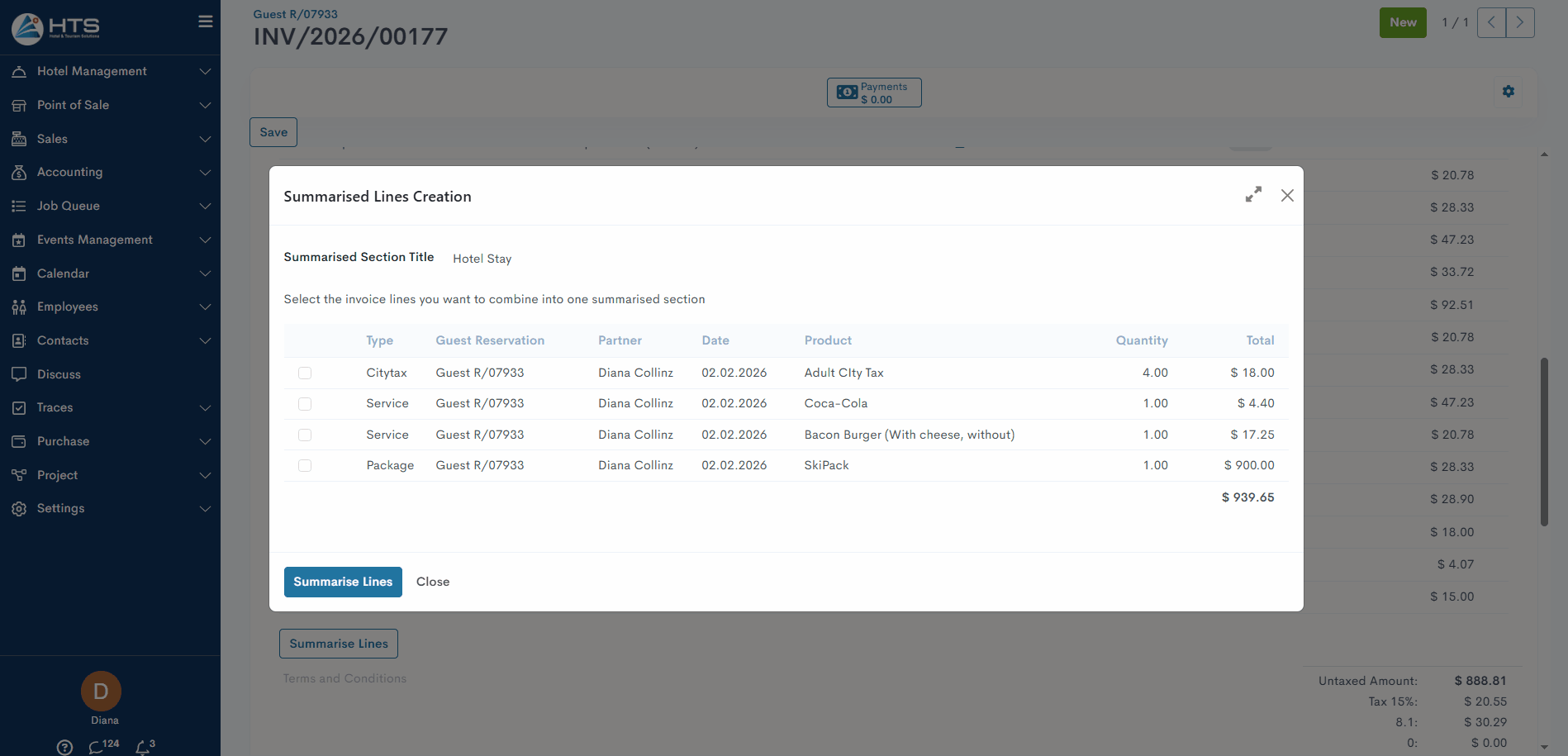Open notifications bell icon showing 3
Image resolution: width=1568 pixels, height=756 pixels.
[x=143, y=747]
